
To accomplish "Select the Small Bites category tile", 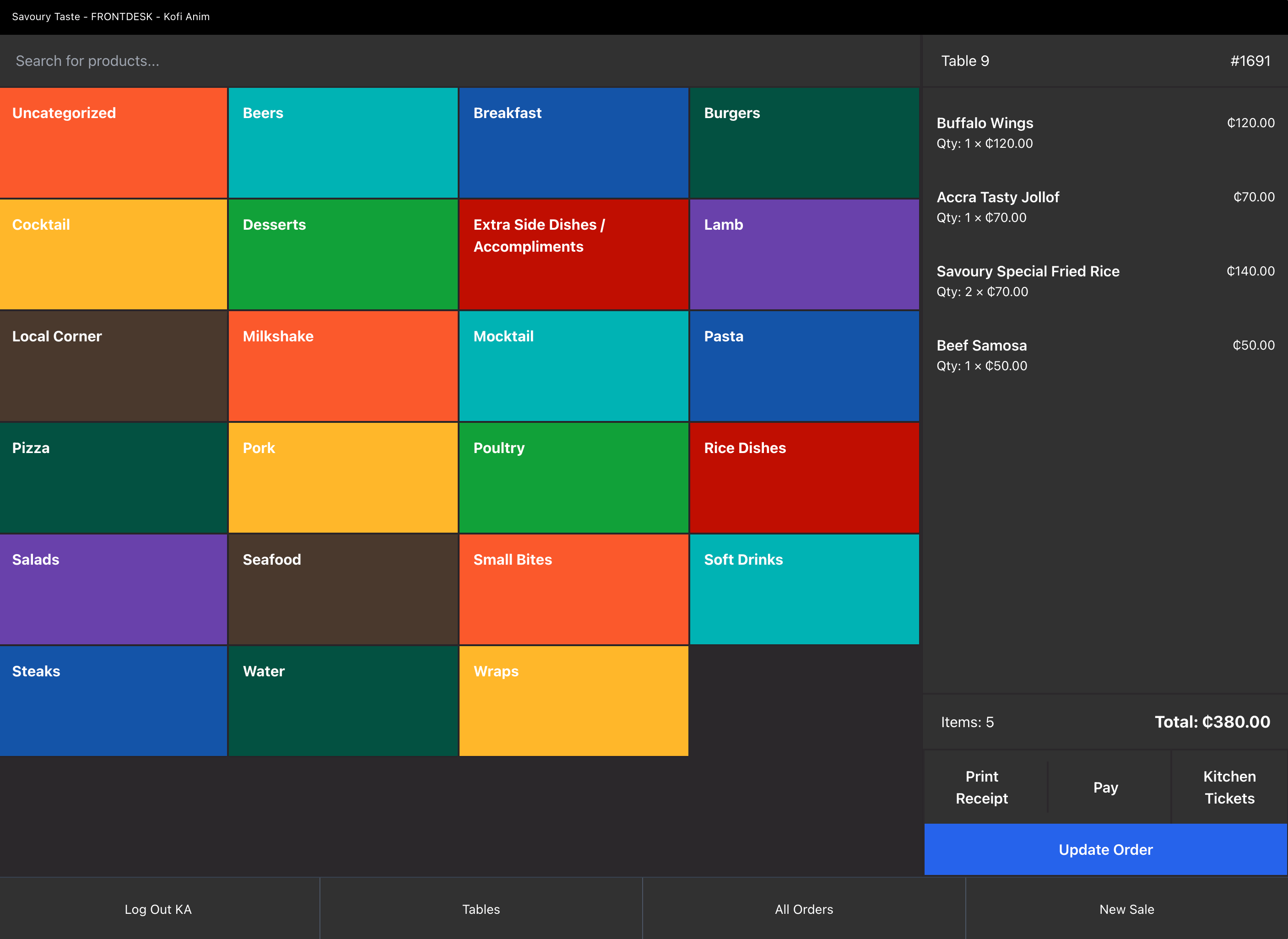I will pos(574,589).
